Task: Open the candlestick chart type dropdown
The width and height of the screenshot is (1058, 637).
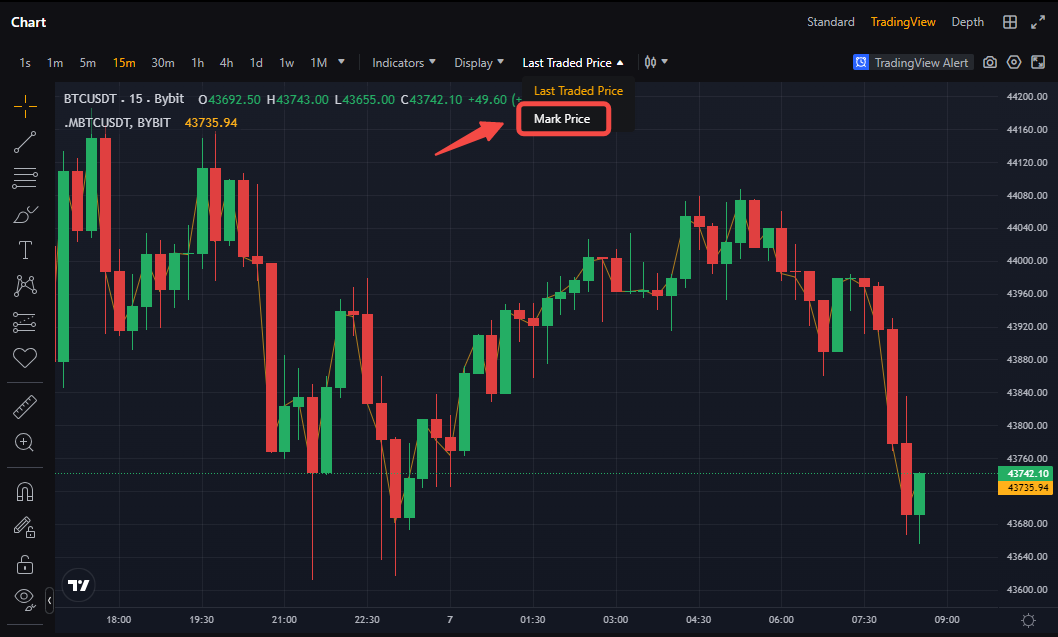Action: pyautogui.click(x=656, y=62)
